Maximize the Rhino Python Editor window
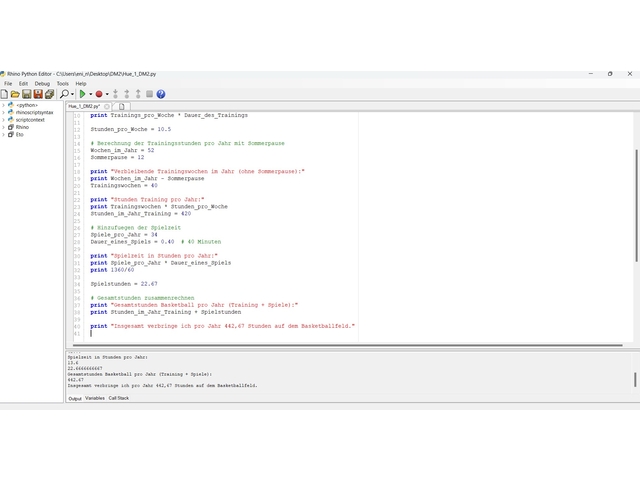 coord(610,74)
